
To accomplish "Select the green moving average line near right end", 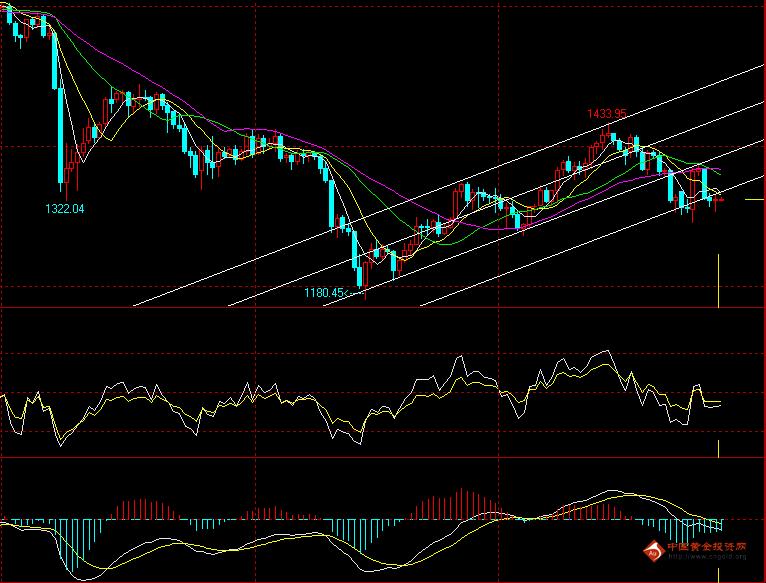I will (x=703, y=165).
